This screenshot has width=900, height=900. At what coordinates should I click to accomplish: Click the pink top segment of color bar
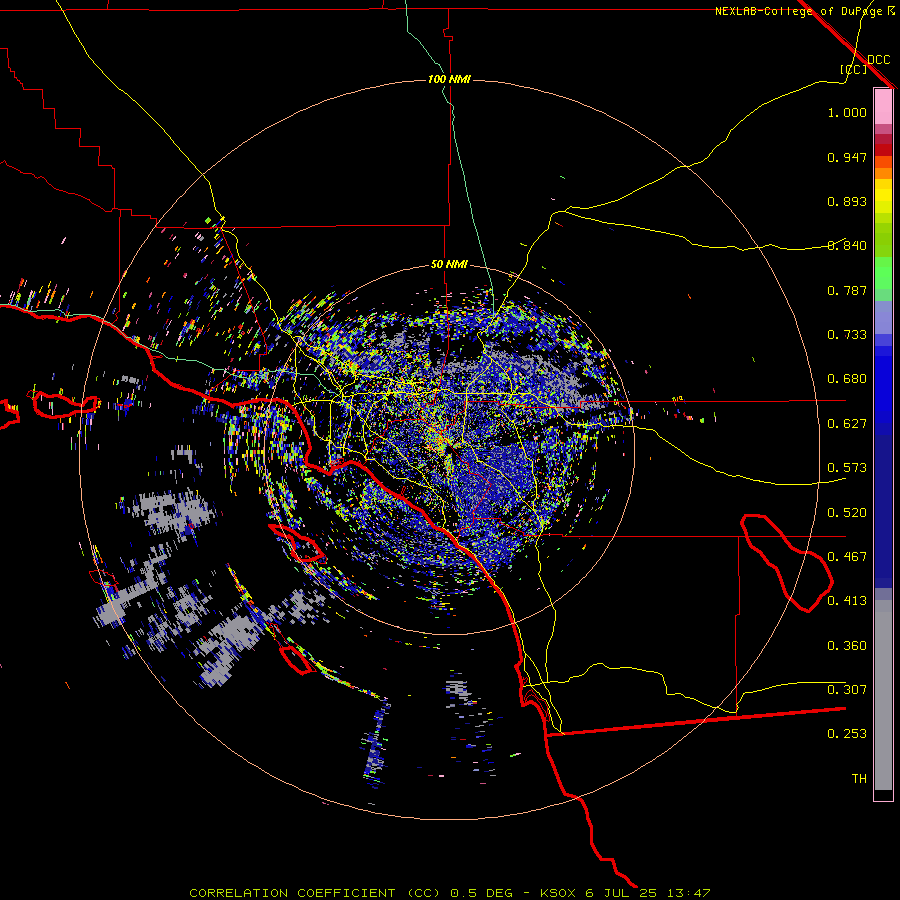click(883, 106)
